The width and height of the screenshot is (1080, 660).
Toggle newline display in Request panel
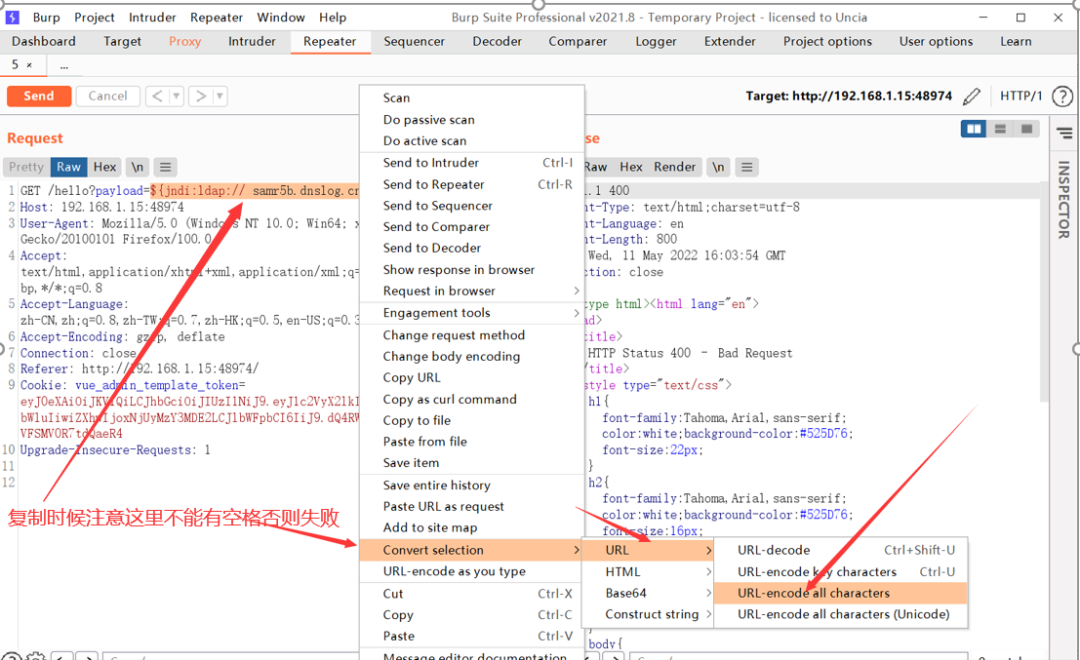[138, 167]
